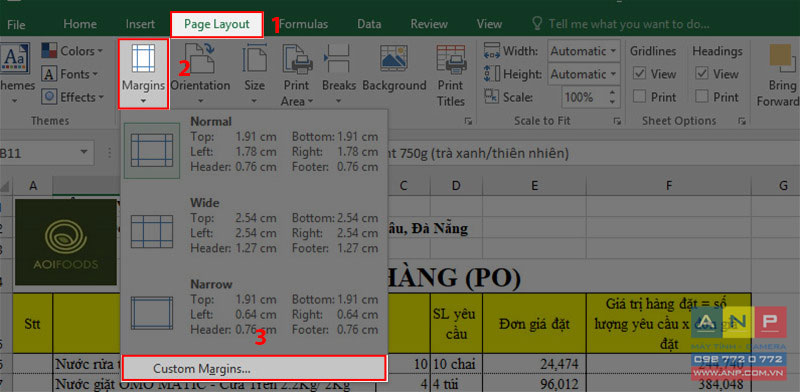This screenshot has width=800, height=392.
Task: Open the Print Area icon
Action: click(297, 58)
